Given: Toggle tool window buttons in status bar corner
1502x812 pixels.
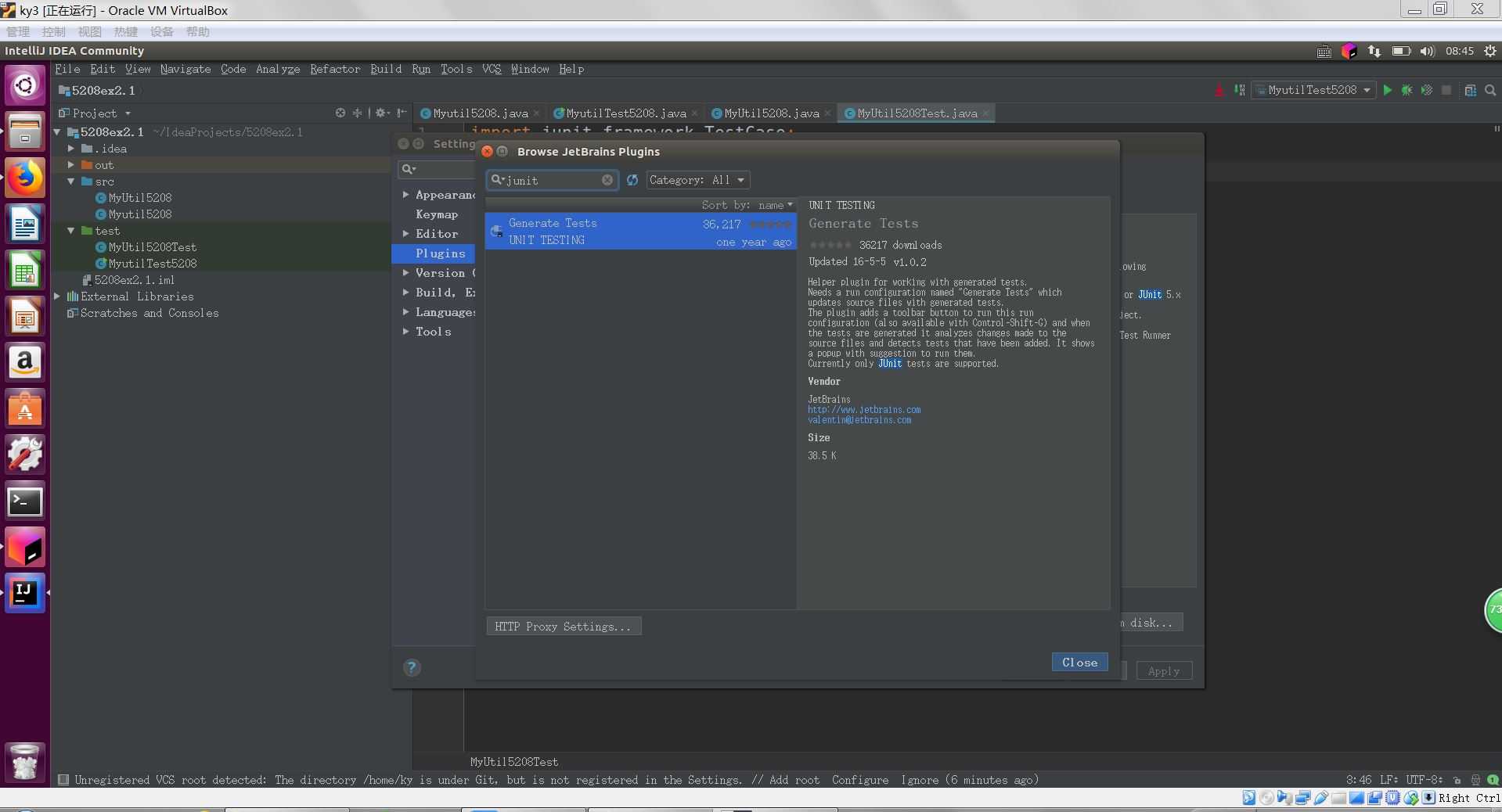Looking at the screenshot, I should click(x=63, y=780).
